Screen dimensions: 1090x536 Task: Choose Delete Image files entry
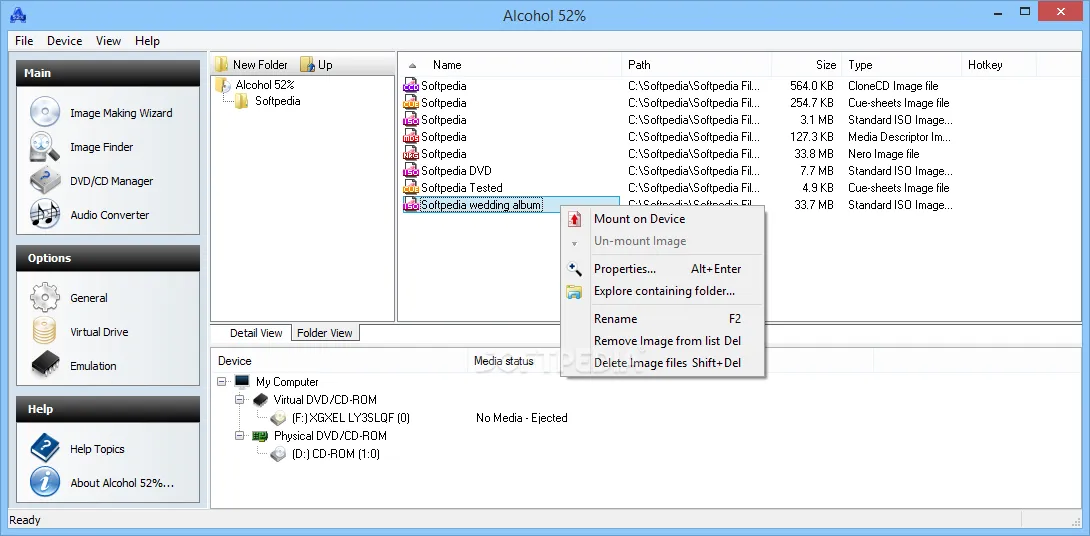pyautogui.click(x=662, y=363)
